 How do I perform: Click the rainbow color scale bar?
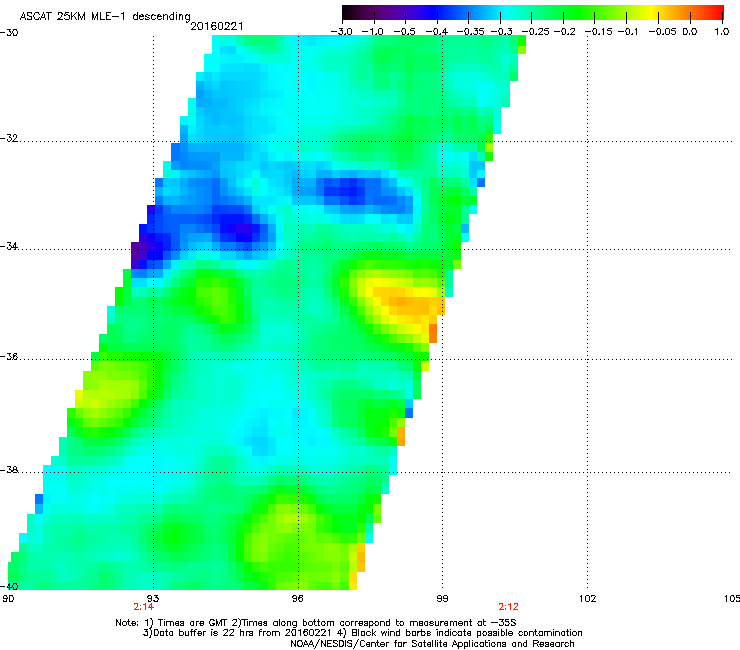tap(532, 12)
